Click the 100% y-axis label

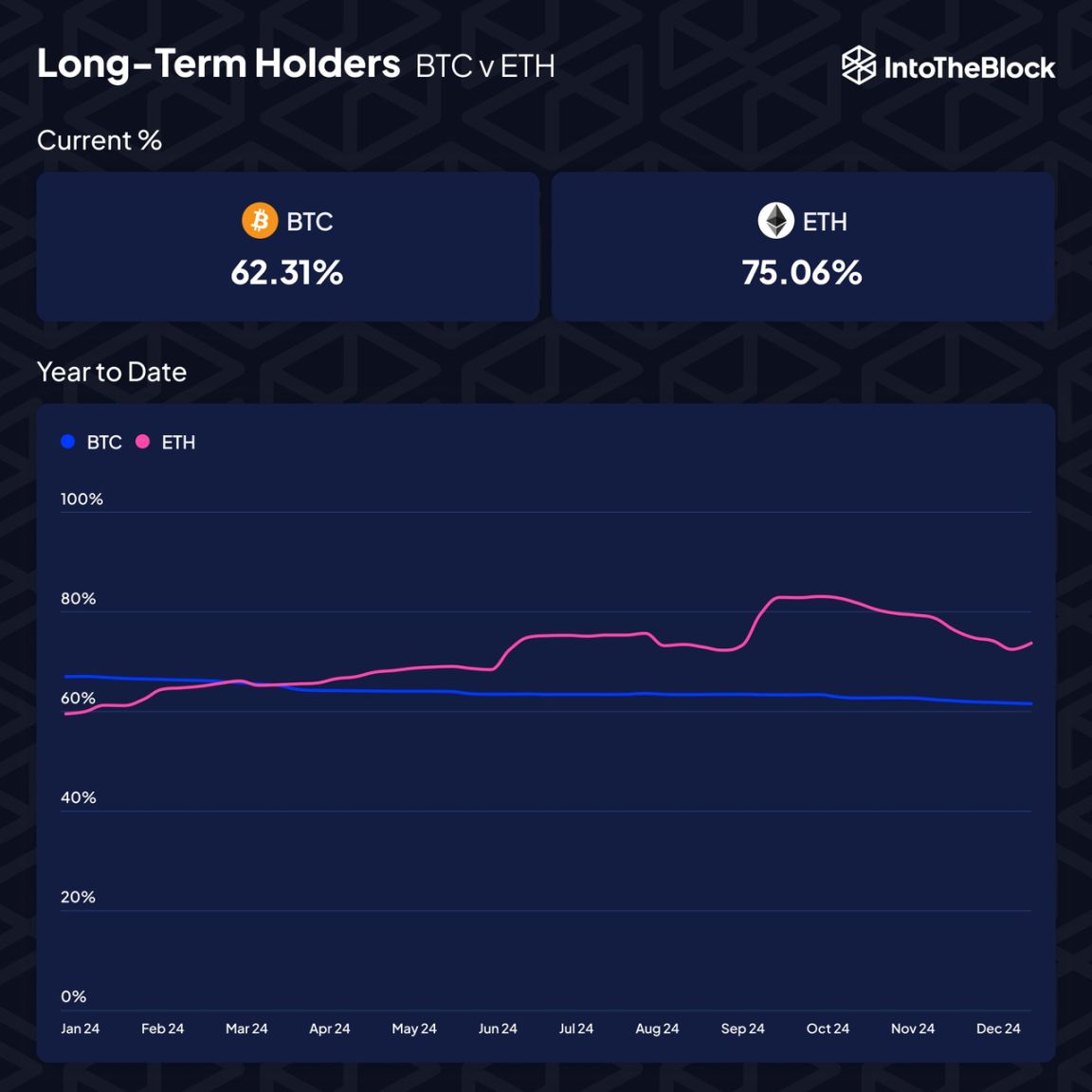coord(82,499)
